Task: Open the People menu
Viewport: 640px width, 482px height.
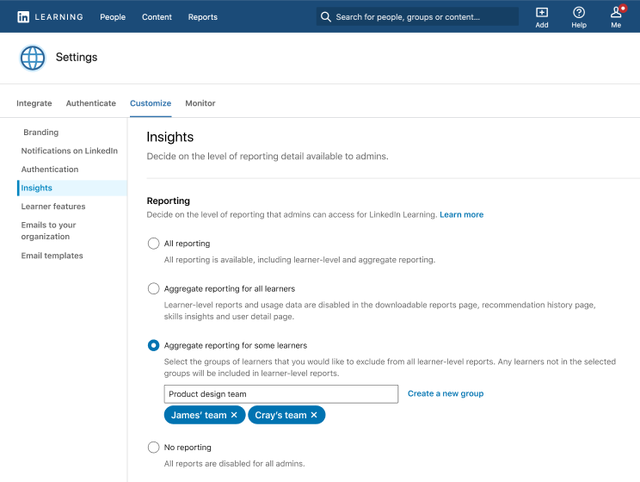Action: click(113, 17)
